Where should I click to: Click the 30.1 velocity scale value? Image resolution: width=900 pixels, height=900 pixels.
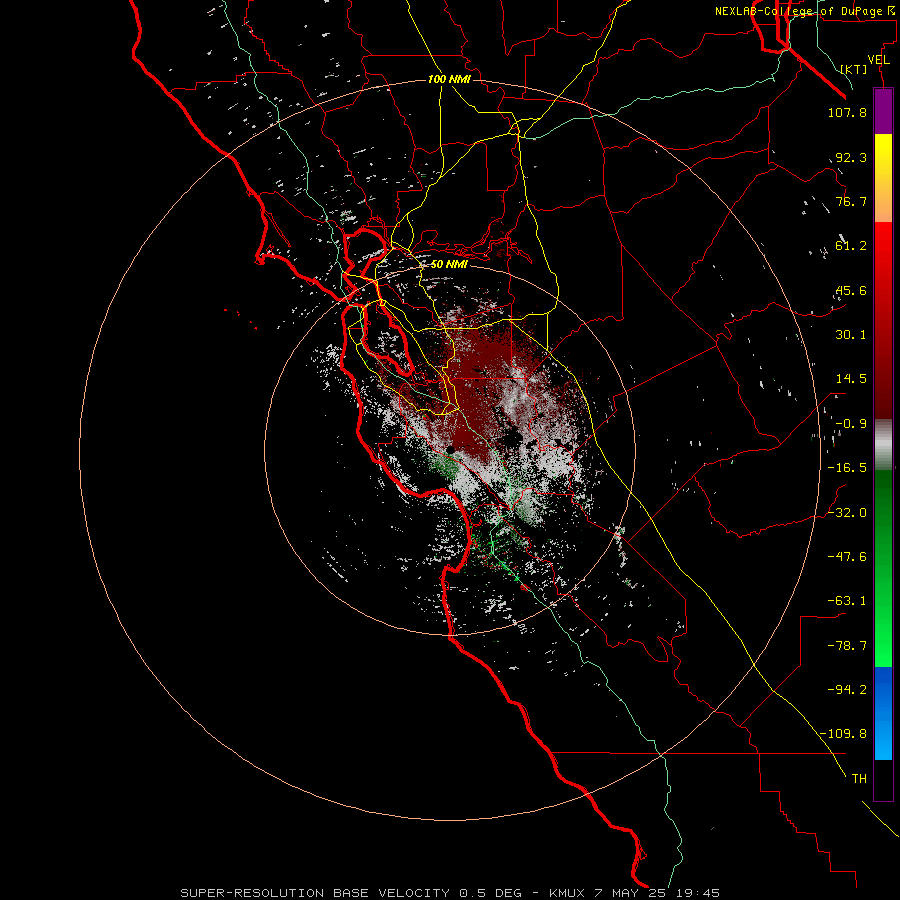pyautogui.click(x=851, y=335)
